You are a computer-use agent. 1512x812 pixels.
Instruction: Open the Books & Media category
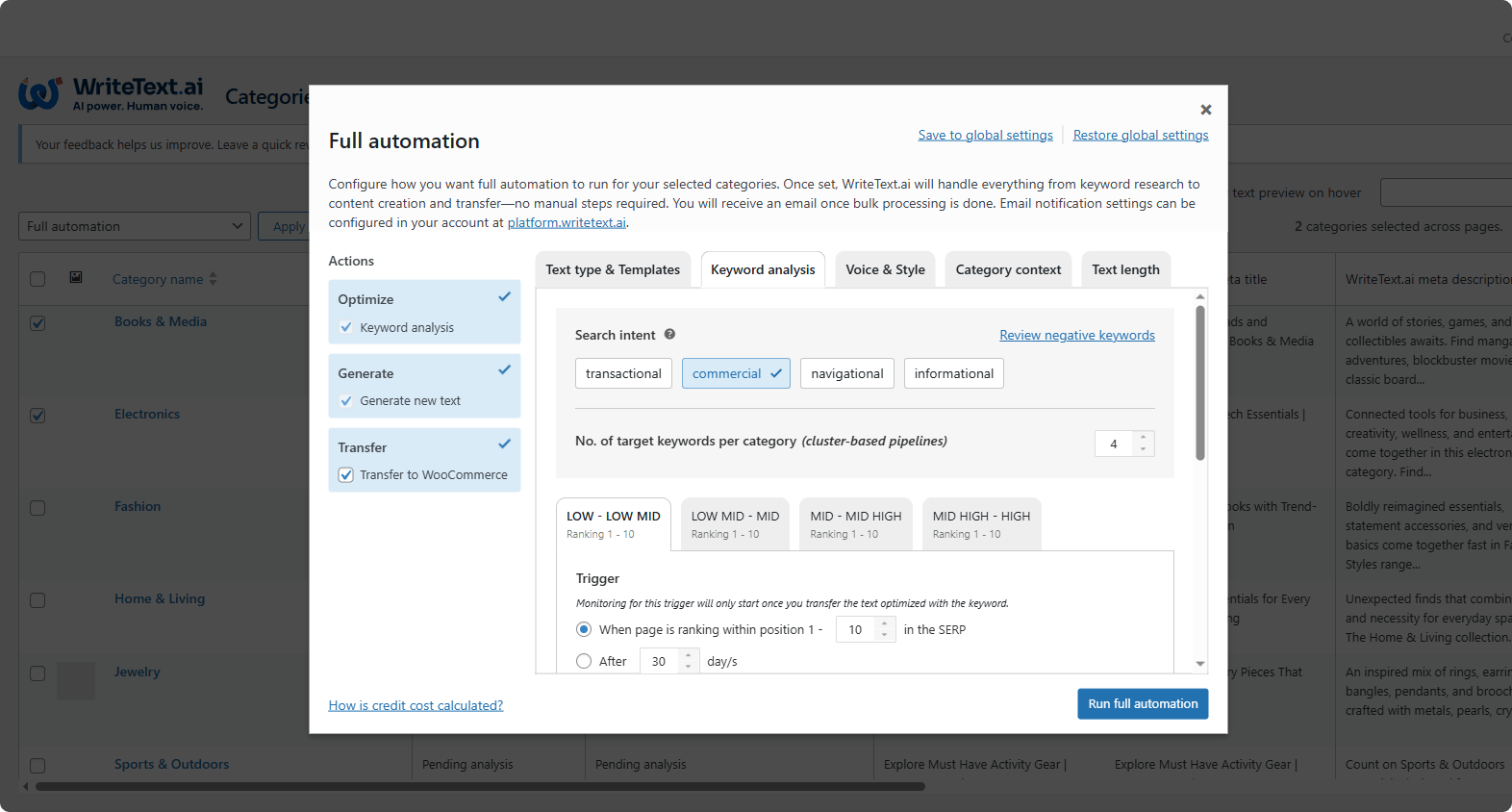pos(161,321)
